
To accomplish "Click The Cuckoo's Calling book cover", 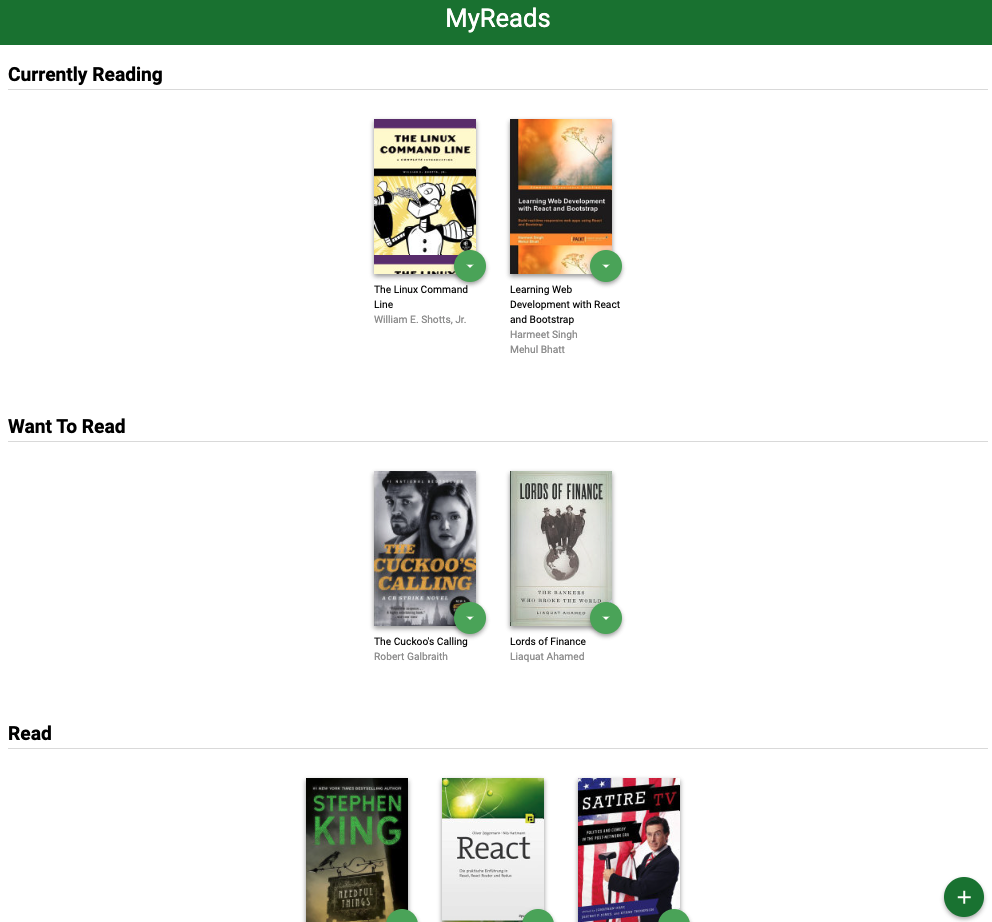I will 425,549.
